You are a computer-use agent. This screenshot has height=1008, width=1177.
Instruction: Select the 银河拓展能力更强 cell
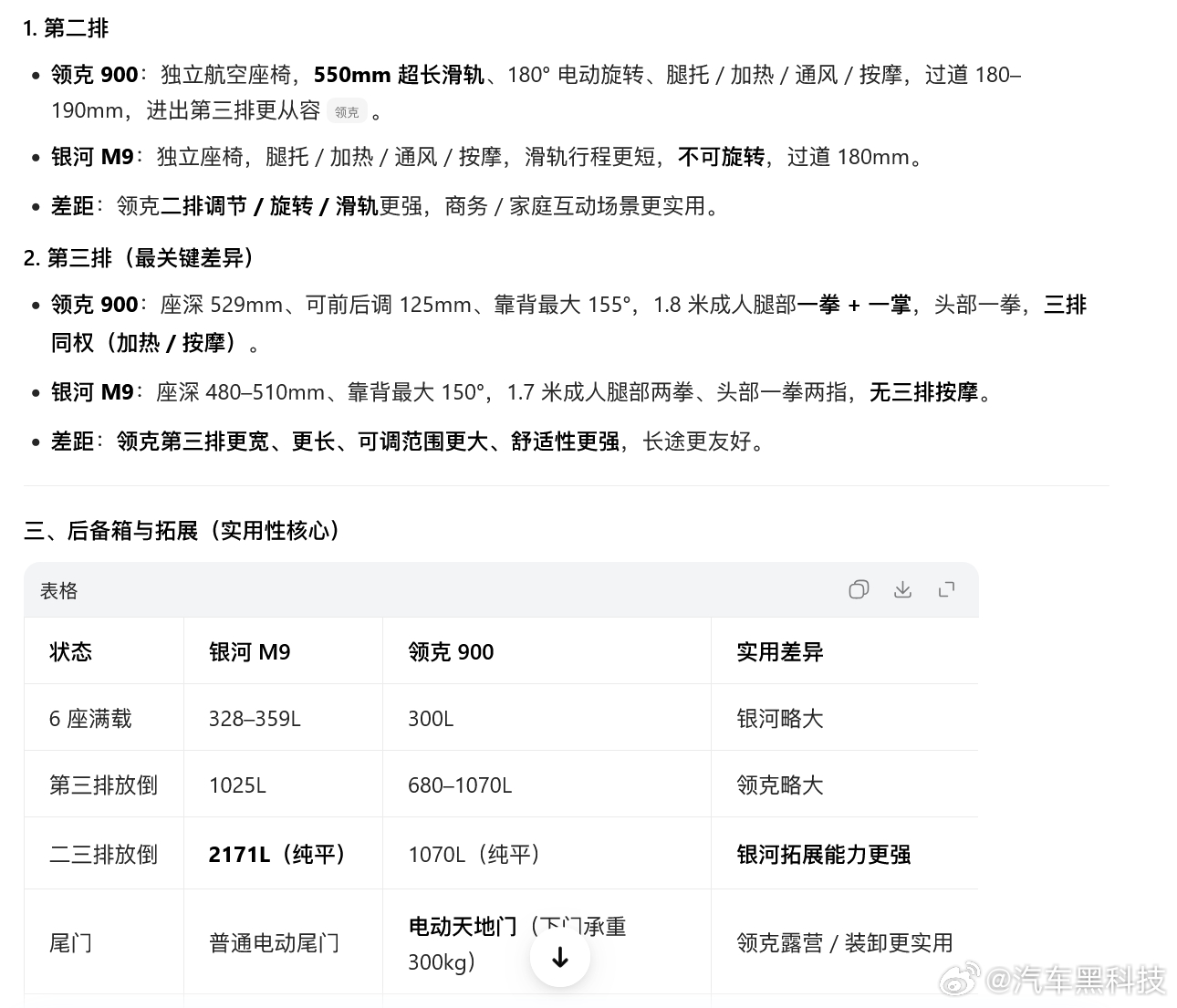[x=824, y=854]
